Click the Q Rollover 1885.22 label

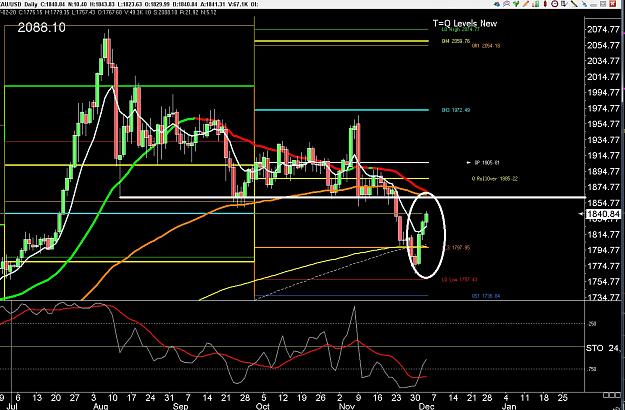pos(495,179)
